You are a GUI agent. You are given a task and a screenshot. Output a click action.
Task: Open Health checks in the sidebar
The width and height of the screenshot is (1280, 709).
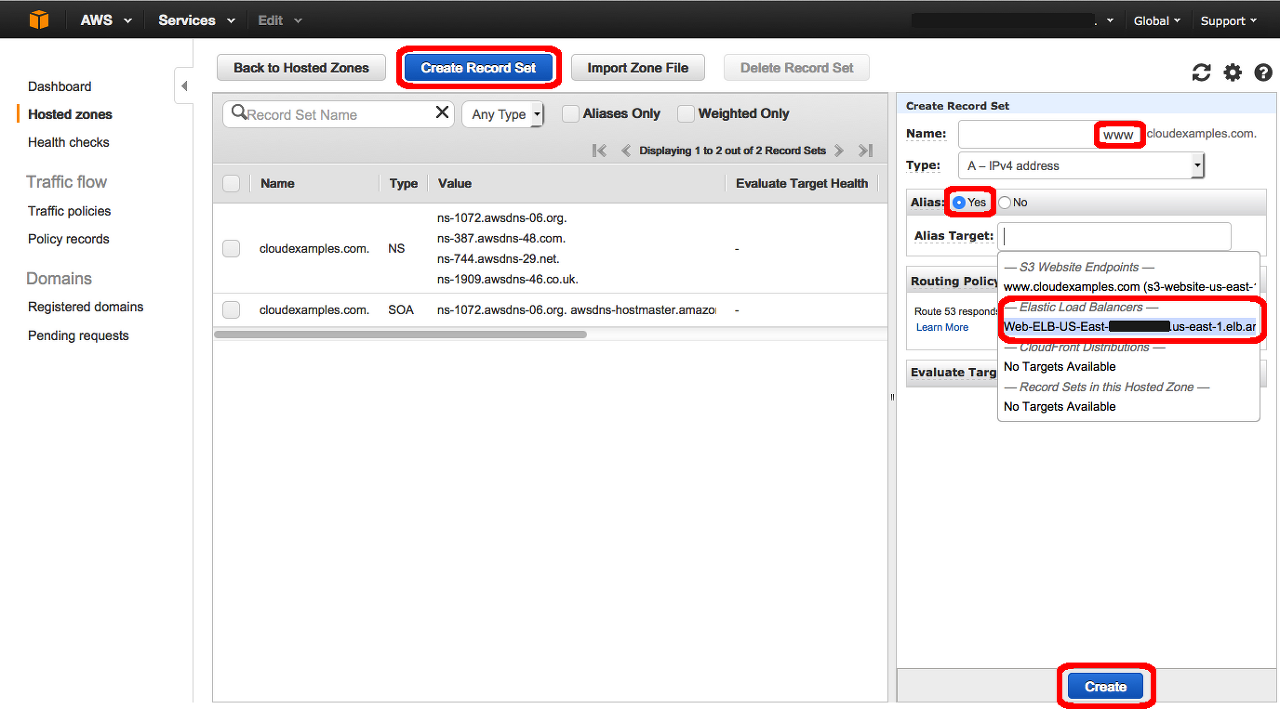[69, 142]
